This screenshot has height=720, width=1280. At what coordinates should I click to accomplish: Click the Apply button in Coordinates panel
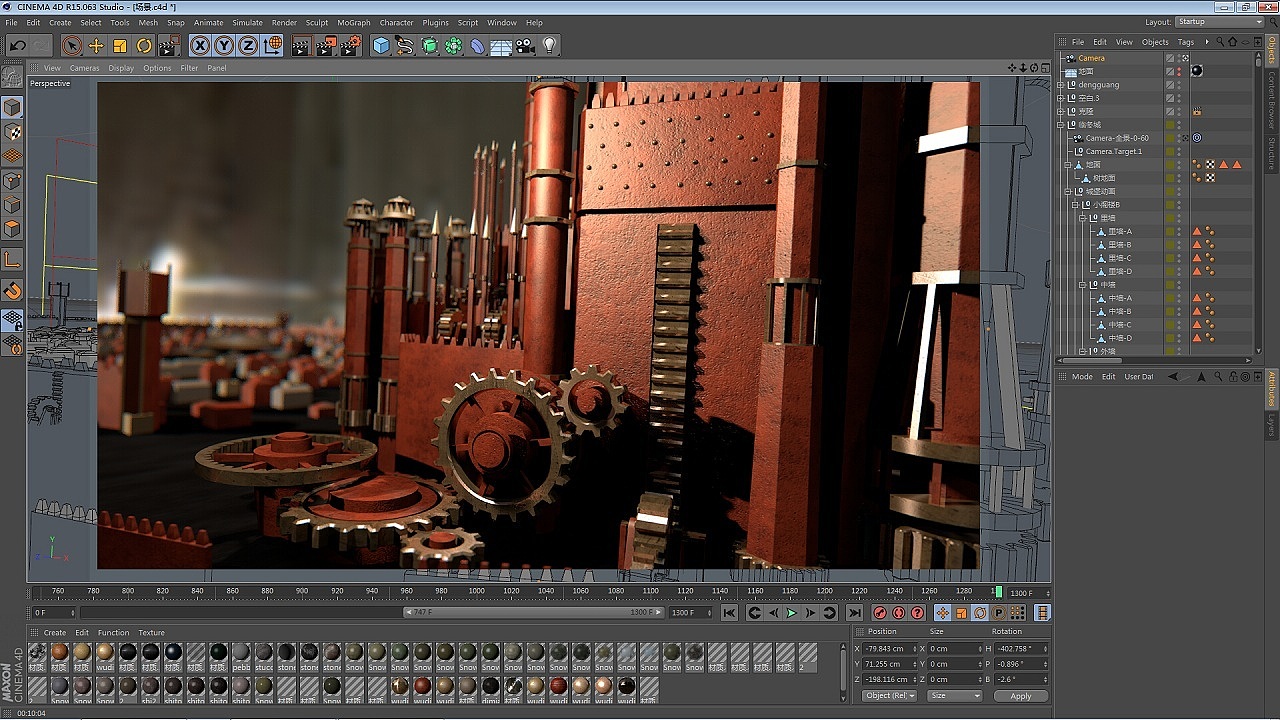(1019, 695)
